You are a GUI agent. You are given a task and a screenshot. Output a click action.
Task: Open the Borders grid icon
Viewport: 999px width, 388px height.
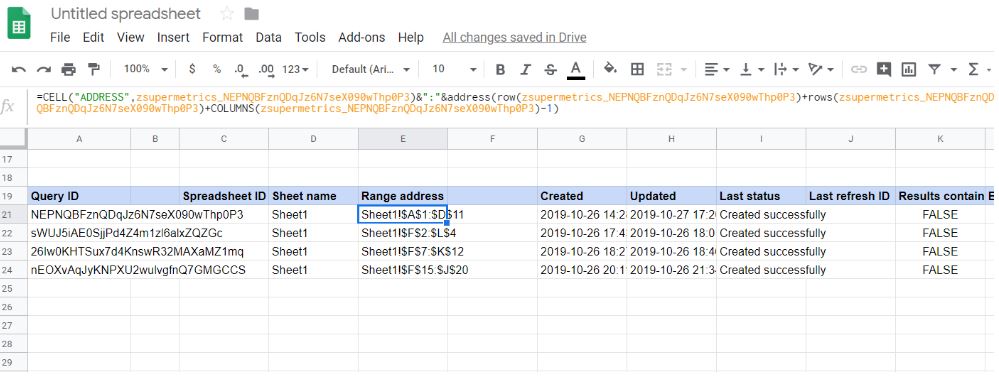(637, 69)
